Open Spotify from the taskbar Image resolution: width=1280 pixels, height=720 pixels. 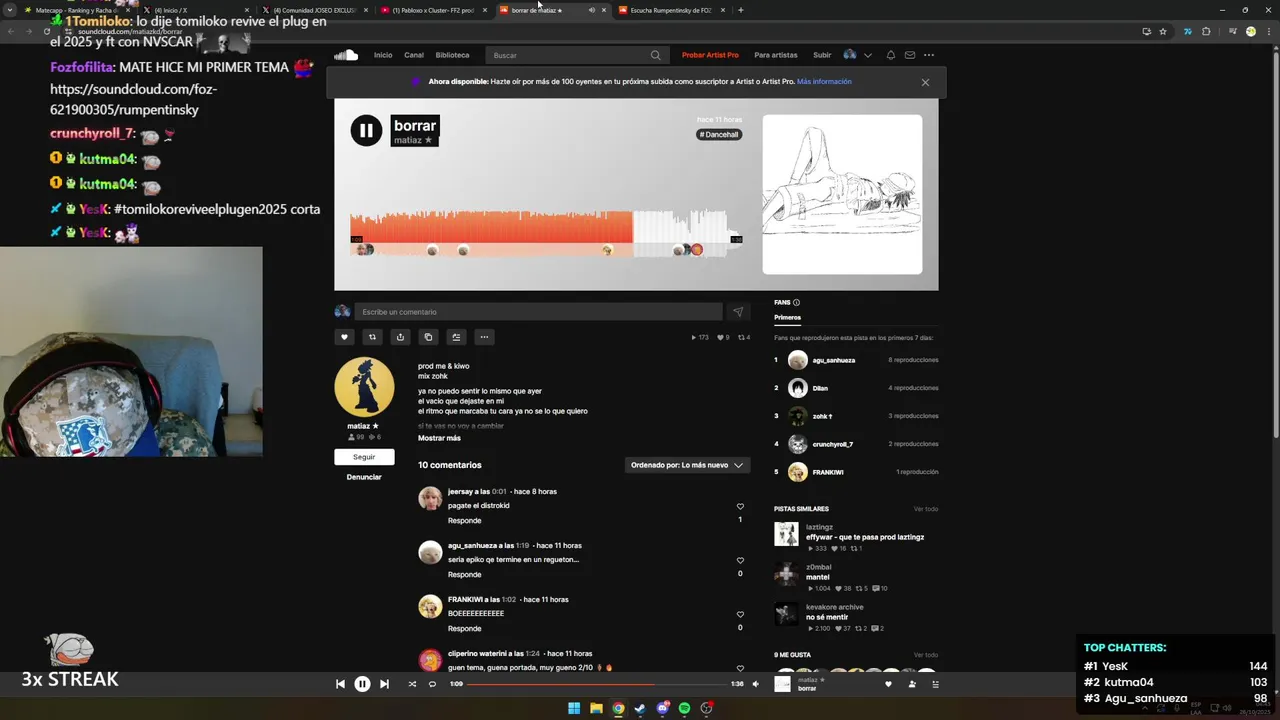pos(684,708)
